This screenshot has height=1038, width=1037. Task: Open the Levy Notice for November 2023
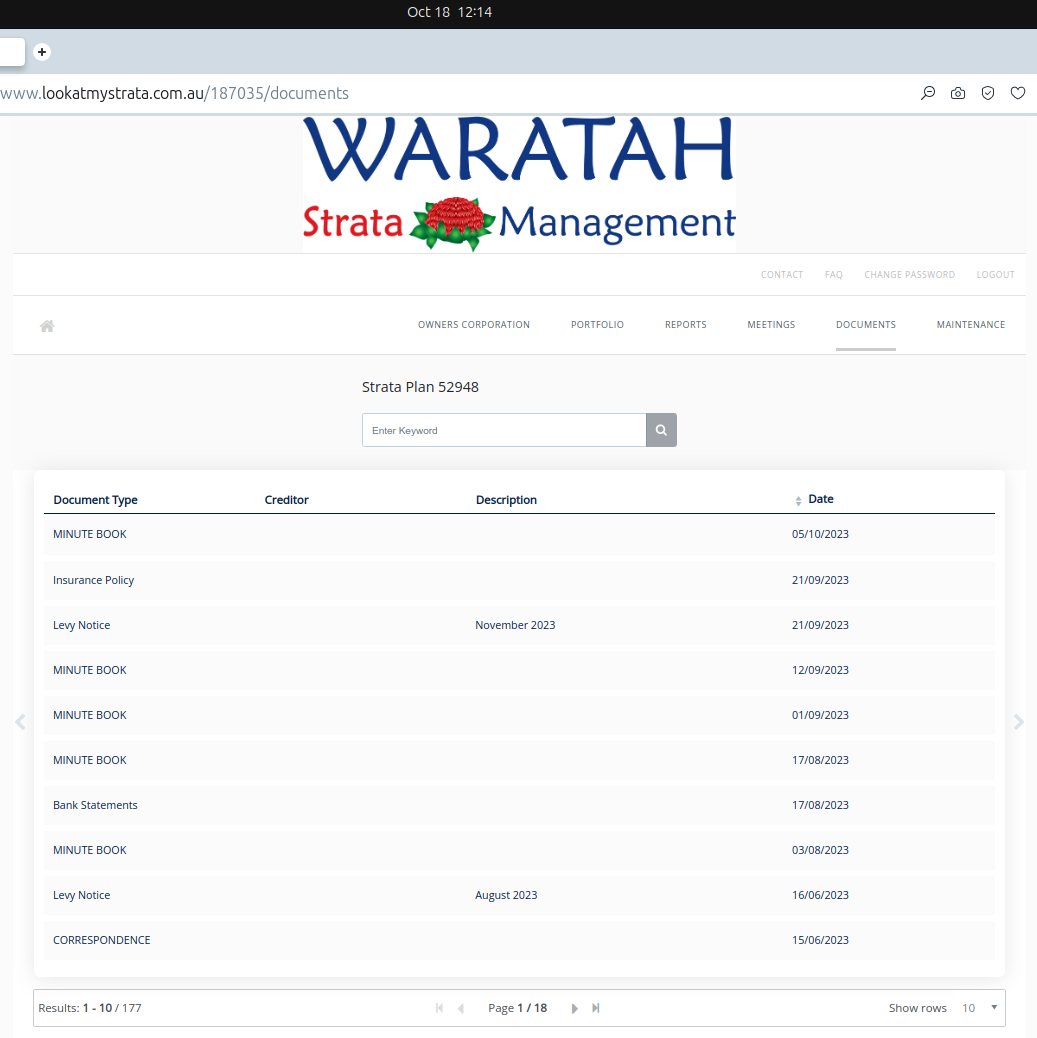(x=519, y=625)
